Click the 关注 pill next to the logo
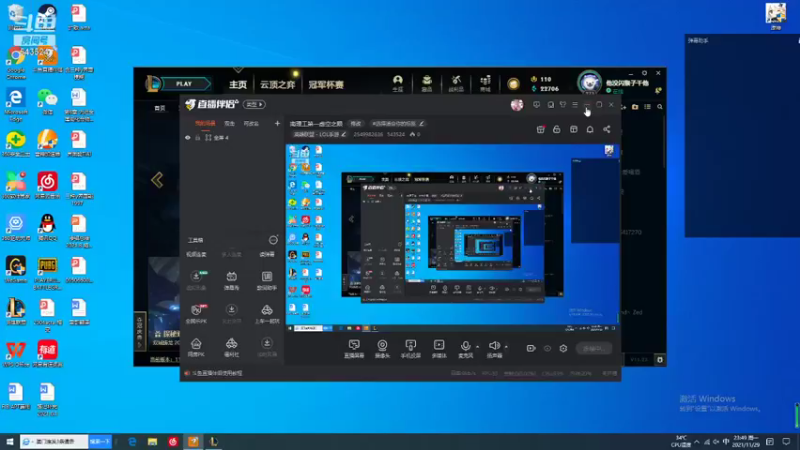The width and height of the screenshot is (800, 450). [254, 105]
